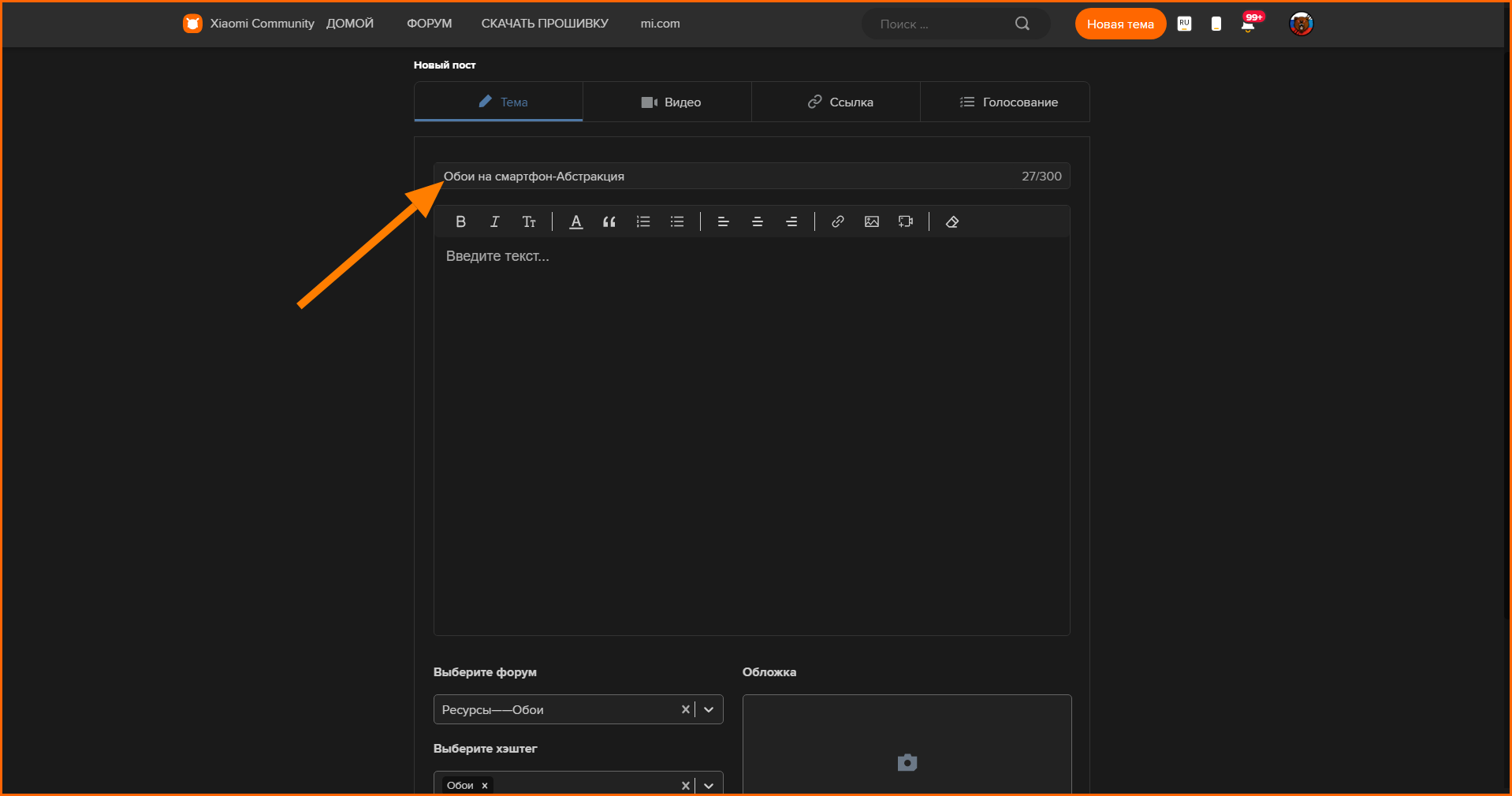Expand the forum selection dropdown arrow
The image size is (1512, 796).
pos(709,709)
